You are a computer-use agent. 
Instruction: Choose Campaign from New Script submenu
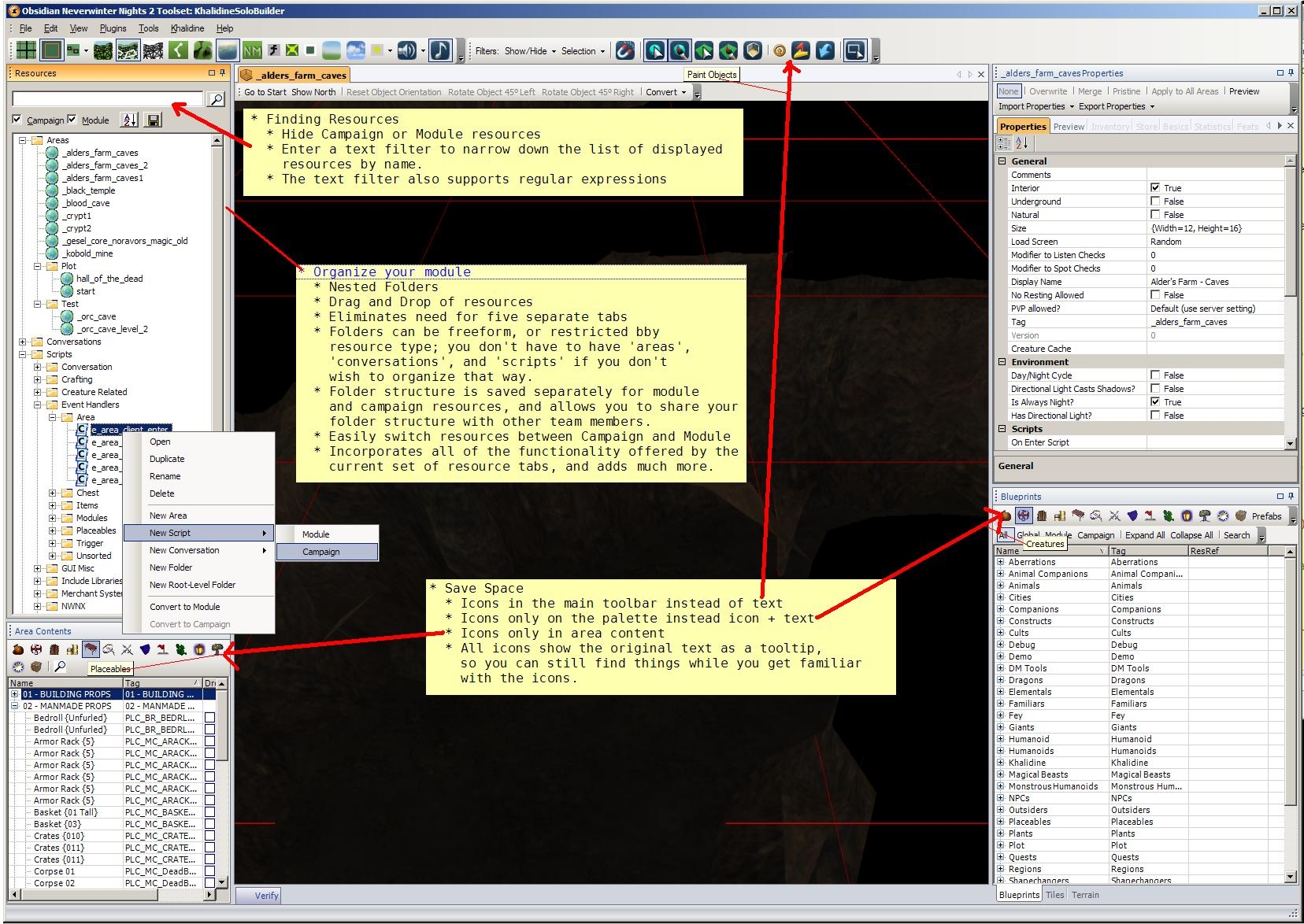pos(321,552)
